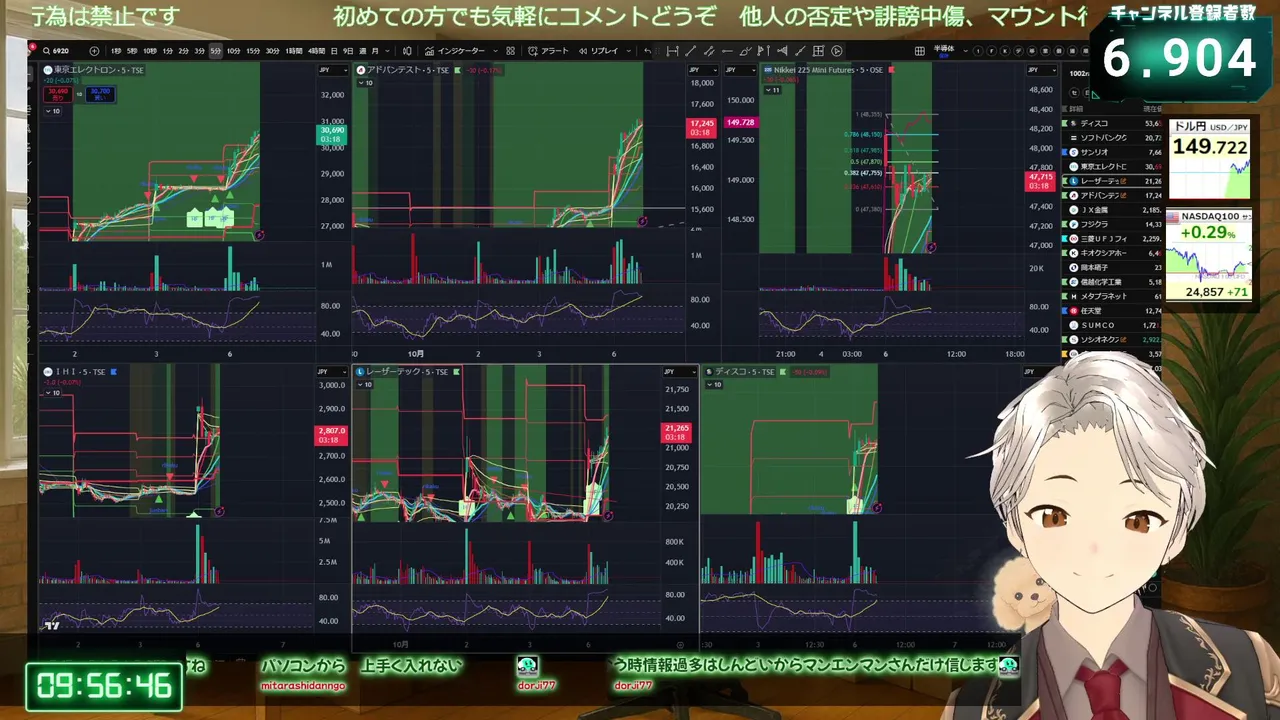
Task: Click the circled play icon in toolbar
Action: (837, 51)
